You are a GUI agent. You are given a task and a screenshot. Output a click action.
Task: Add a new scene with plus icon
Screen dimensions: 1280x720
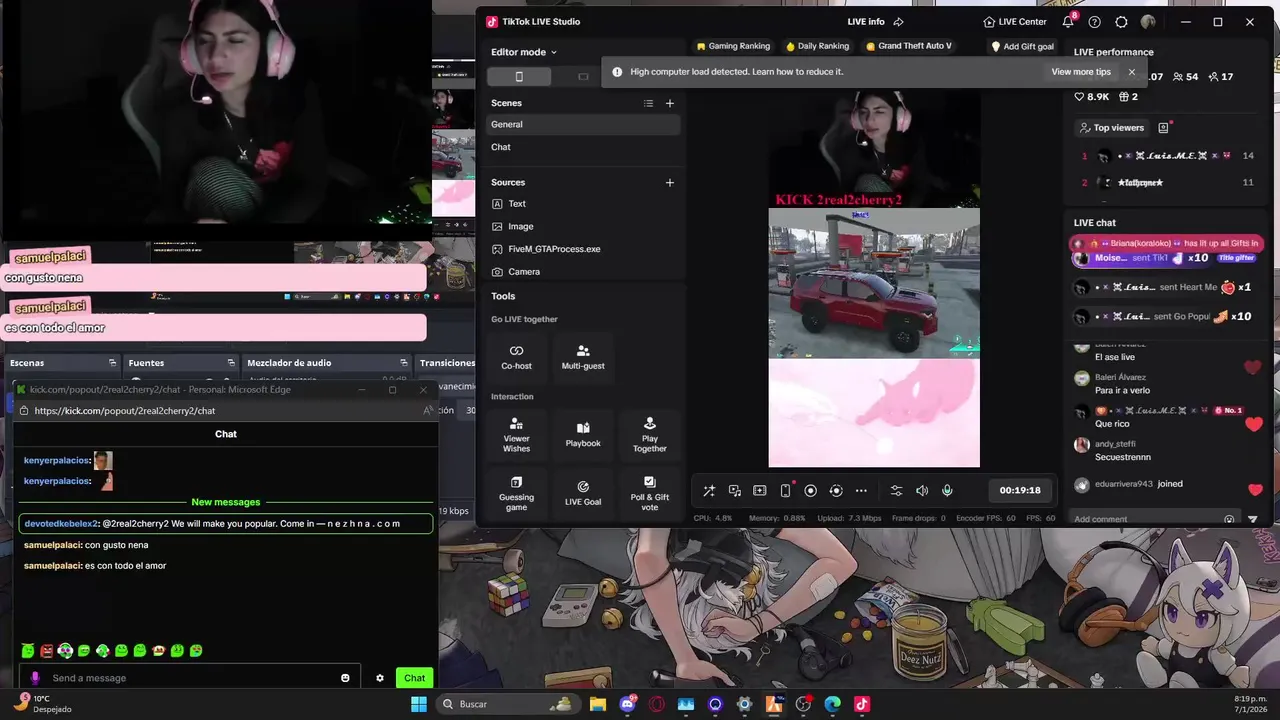pyautogui.click(x=670, y=103)
